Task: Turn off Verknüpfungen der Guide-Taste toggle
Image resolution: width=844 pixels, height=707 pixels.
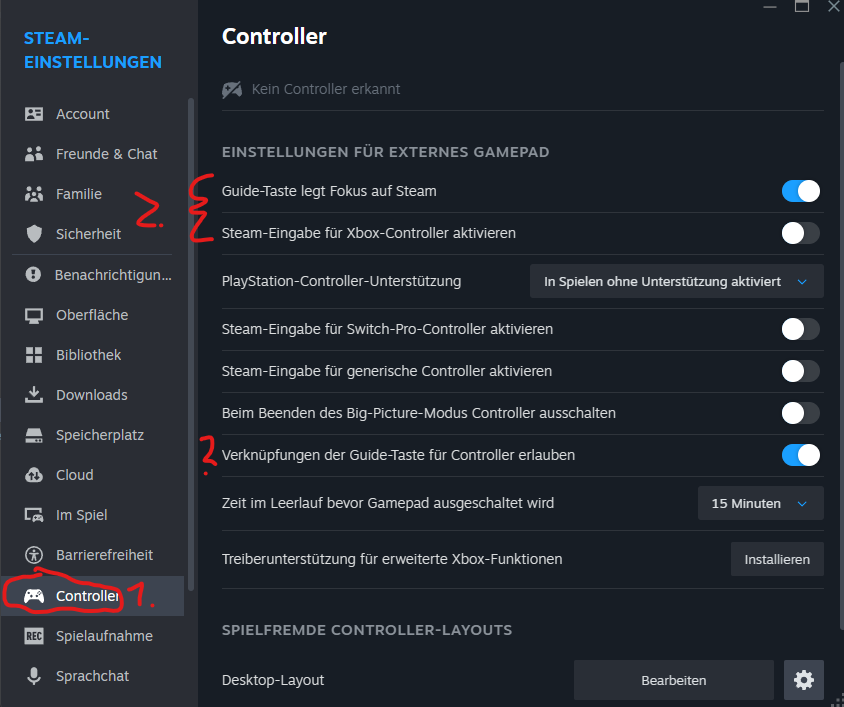Action: (x=801, y=455)
